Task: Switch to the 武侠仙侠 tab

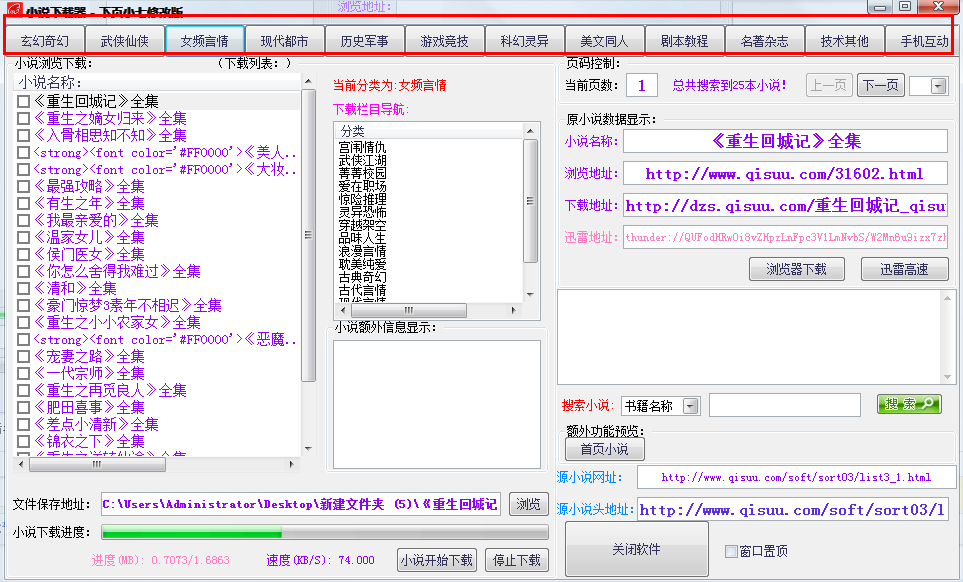Action: pos(125,41)
